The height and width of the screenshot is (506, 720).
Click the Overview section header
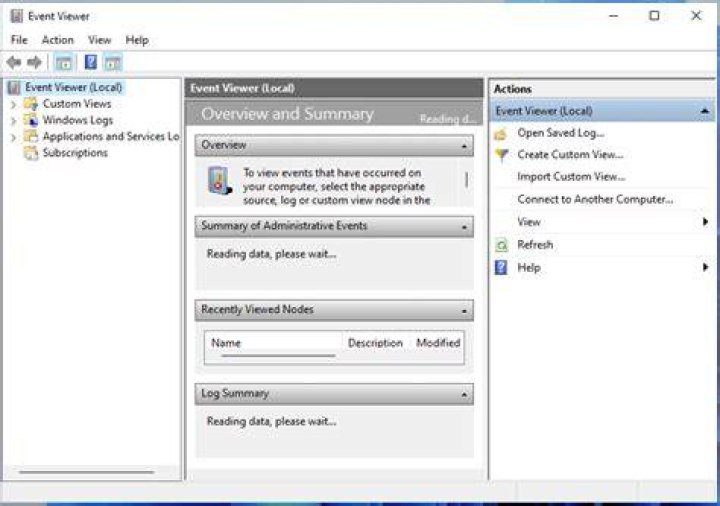pos(334,146)
